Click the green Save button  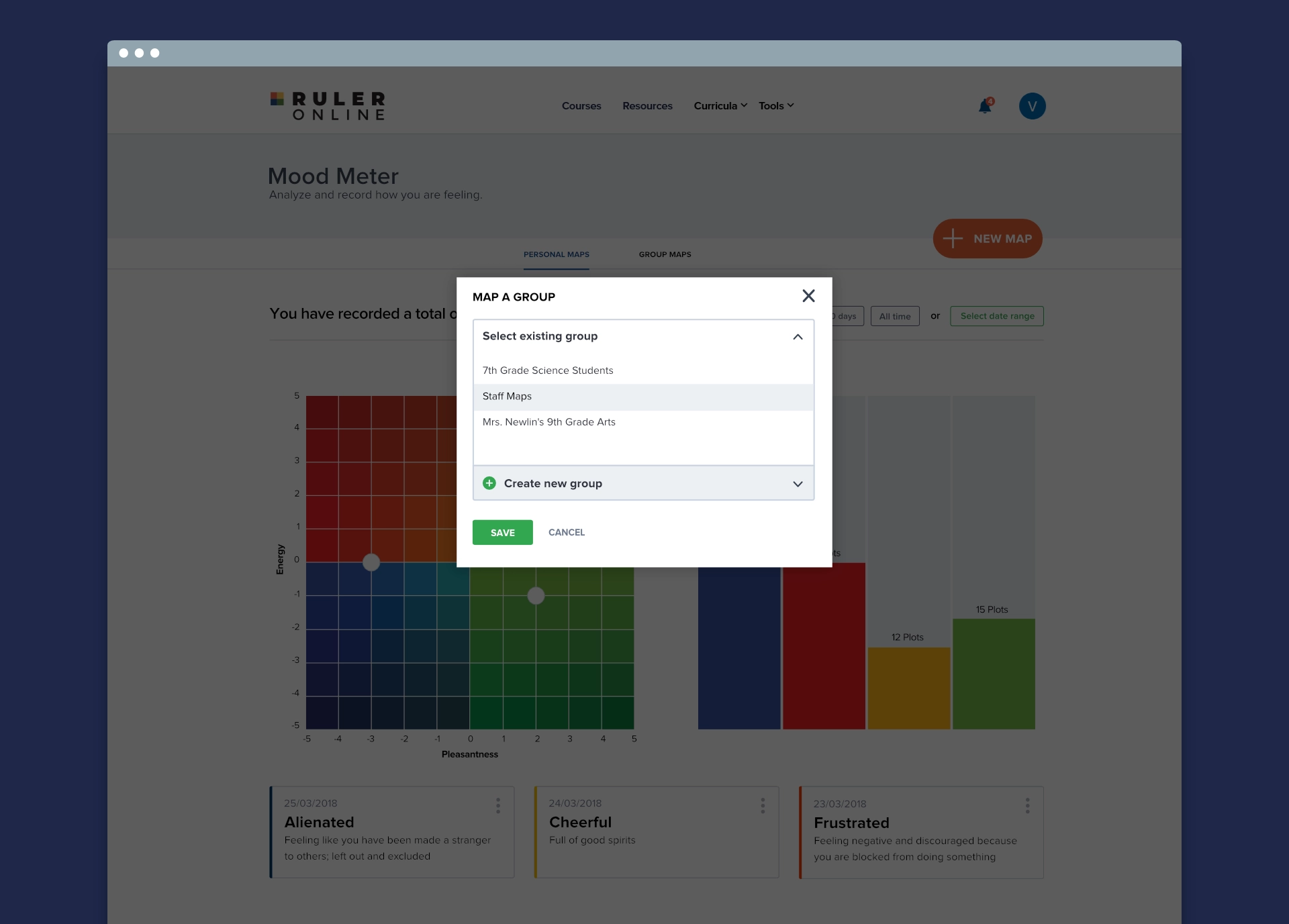(x=502, y=532)
